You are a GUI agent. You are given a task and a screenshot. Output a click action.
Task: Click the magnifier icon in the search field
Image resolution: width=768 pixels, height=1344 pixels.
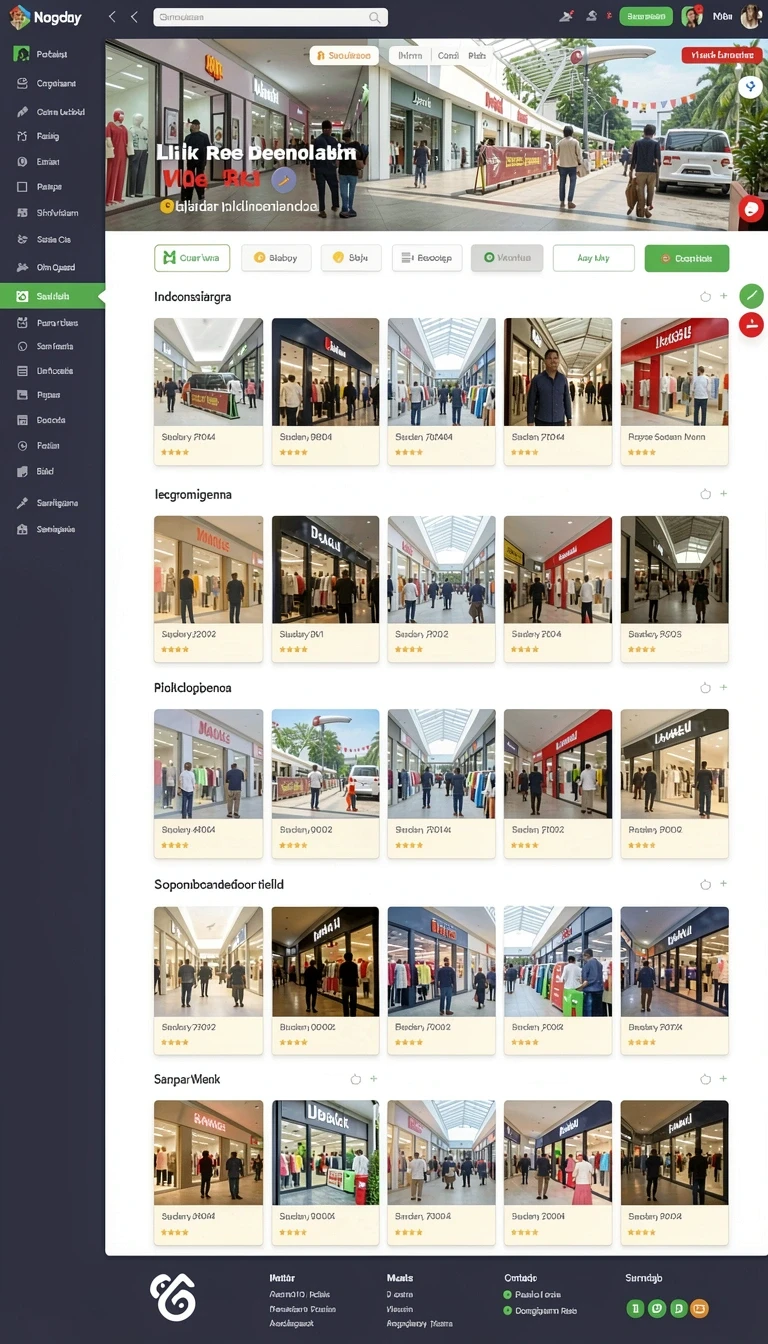tap(375, 17)
